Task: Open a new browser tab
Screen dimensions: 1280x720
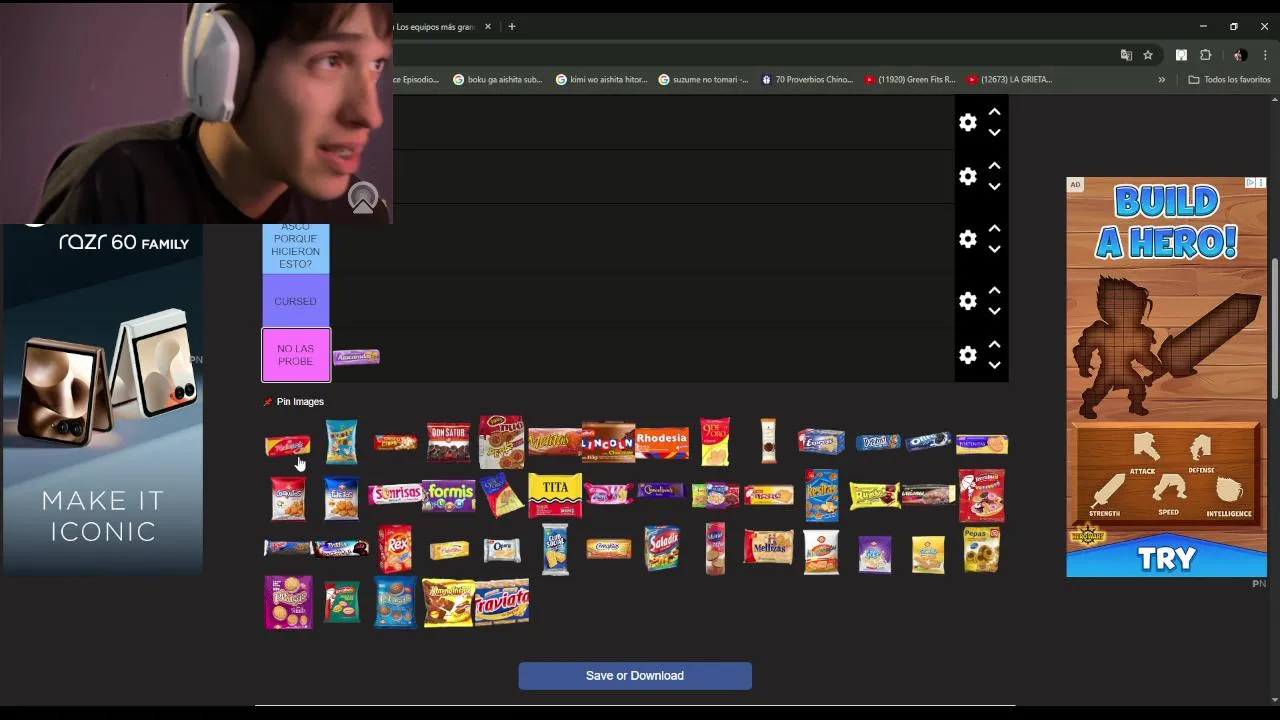Action: click(x=512, y=27)
